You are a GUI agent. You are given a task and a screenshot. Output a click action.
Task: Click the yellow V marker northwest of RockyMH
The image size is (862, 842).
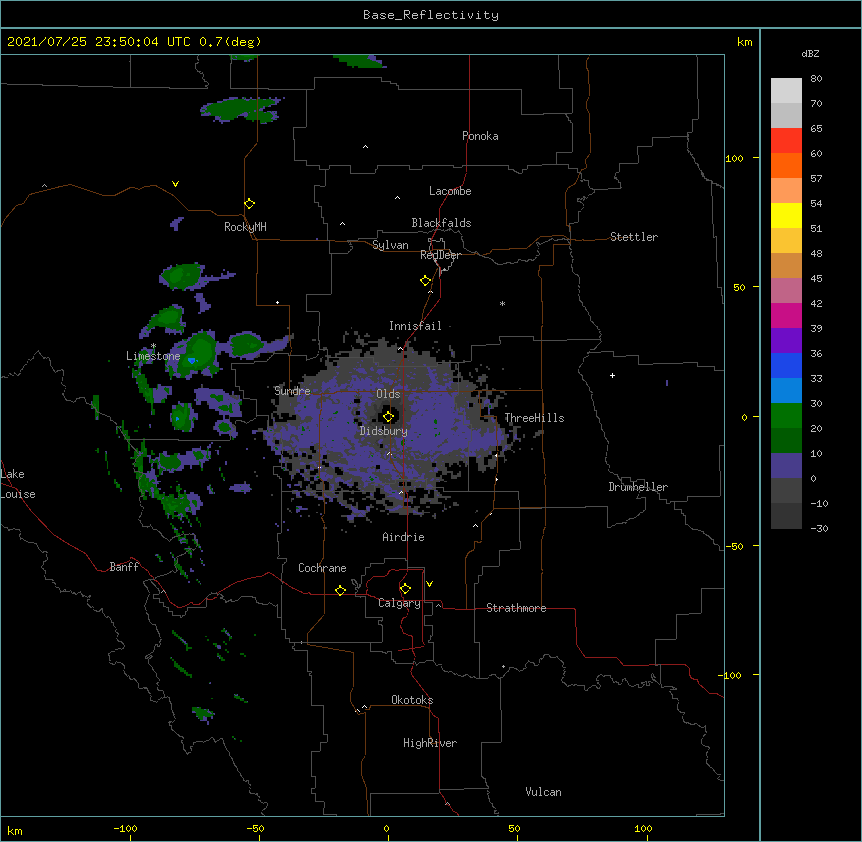click(x=175, y=184)
